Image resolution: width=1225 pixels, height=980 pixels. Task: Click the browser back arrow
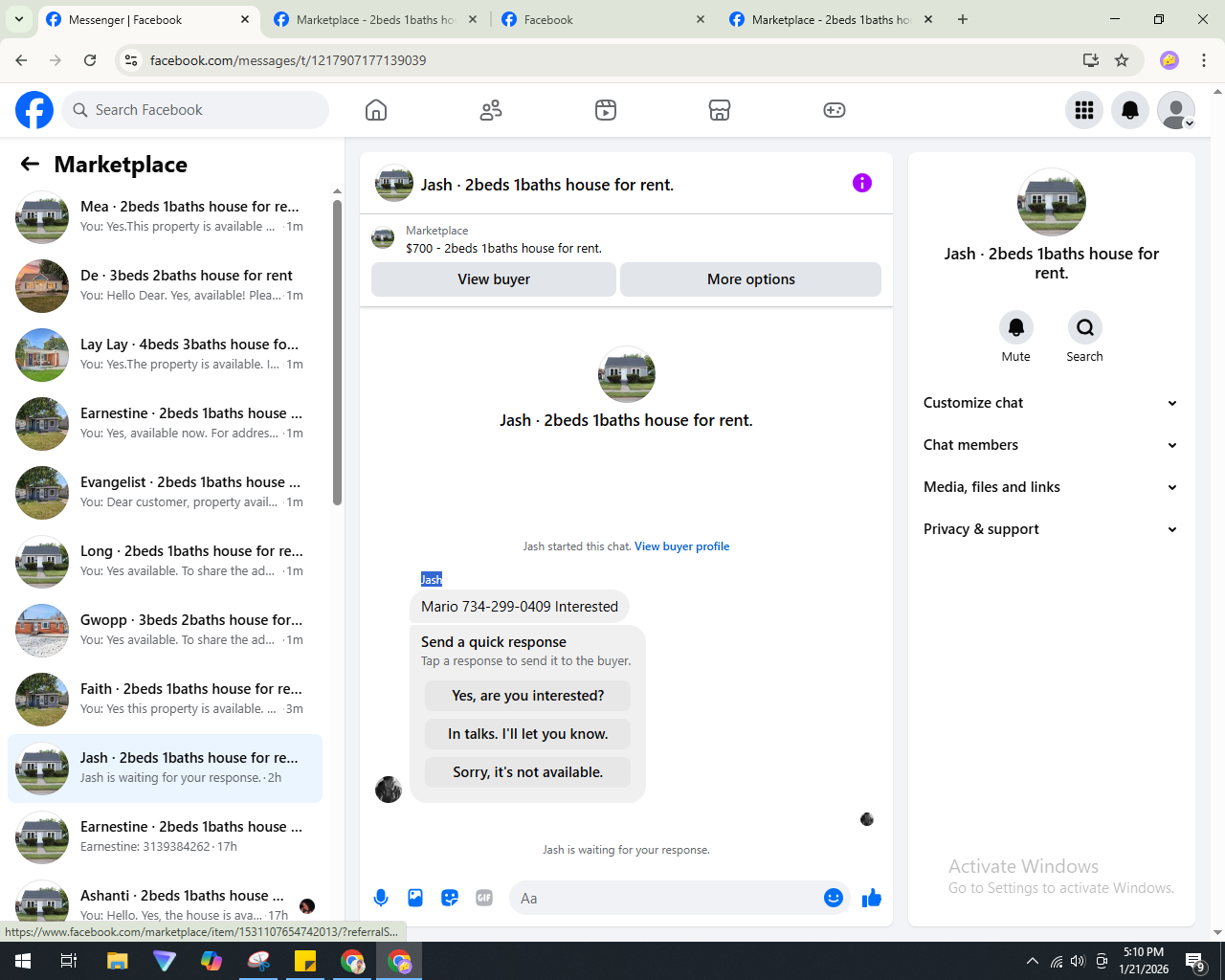click(21, 60)
